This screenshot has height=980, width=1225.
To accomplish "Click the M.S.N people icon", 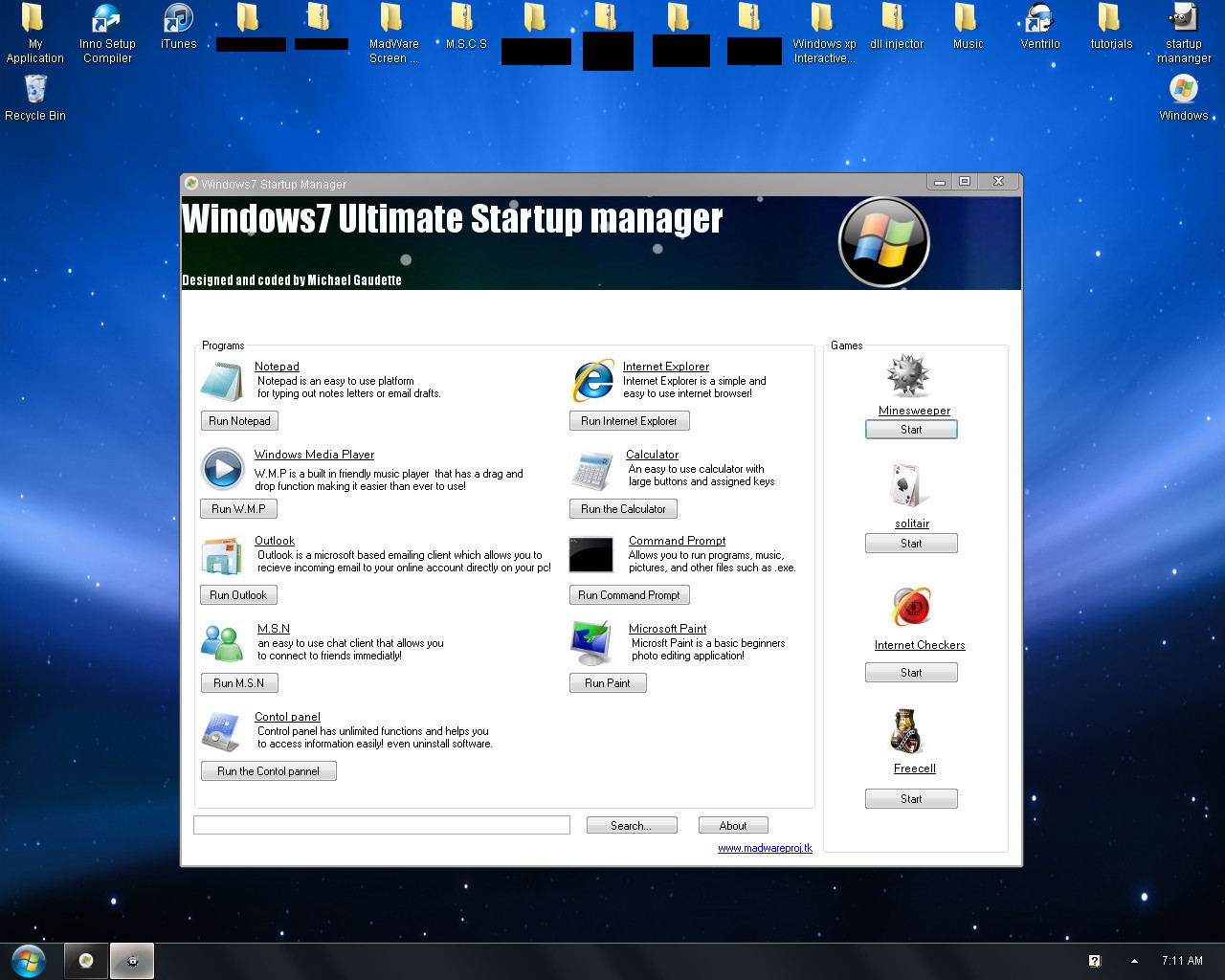I will coord(222,643).
